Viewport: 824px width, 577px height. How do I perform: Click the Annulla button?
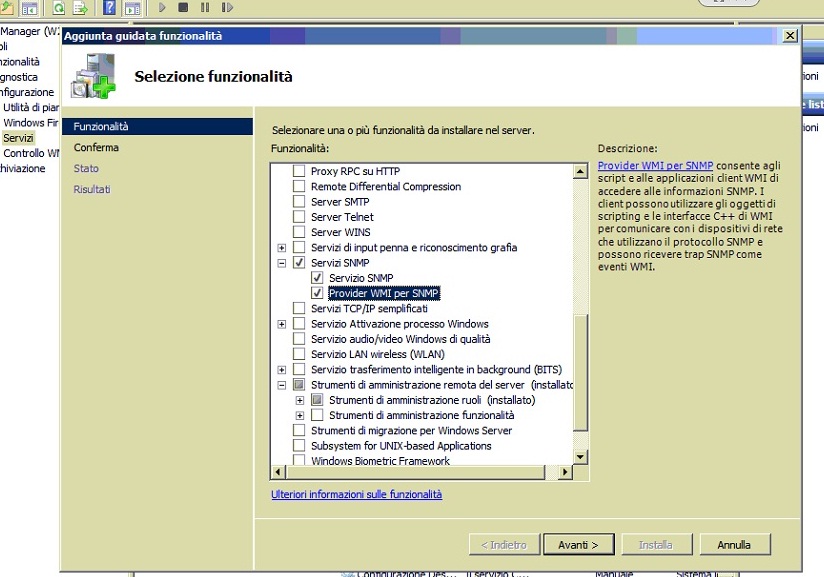click(x=734, y=545)
